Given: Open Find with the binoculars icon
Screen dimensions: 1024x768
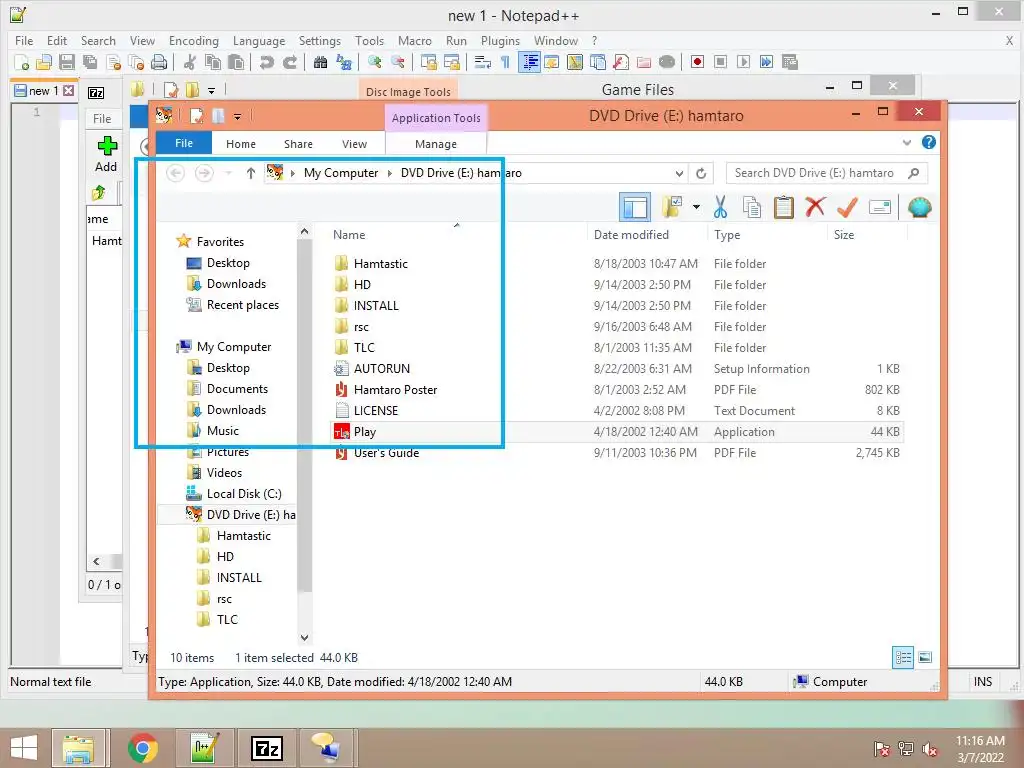Looking at the screenshot, I should (x=321, y=62).
